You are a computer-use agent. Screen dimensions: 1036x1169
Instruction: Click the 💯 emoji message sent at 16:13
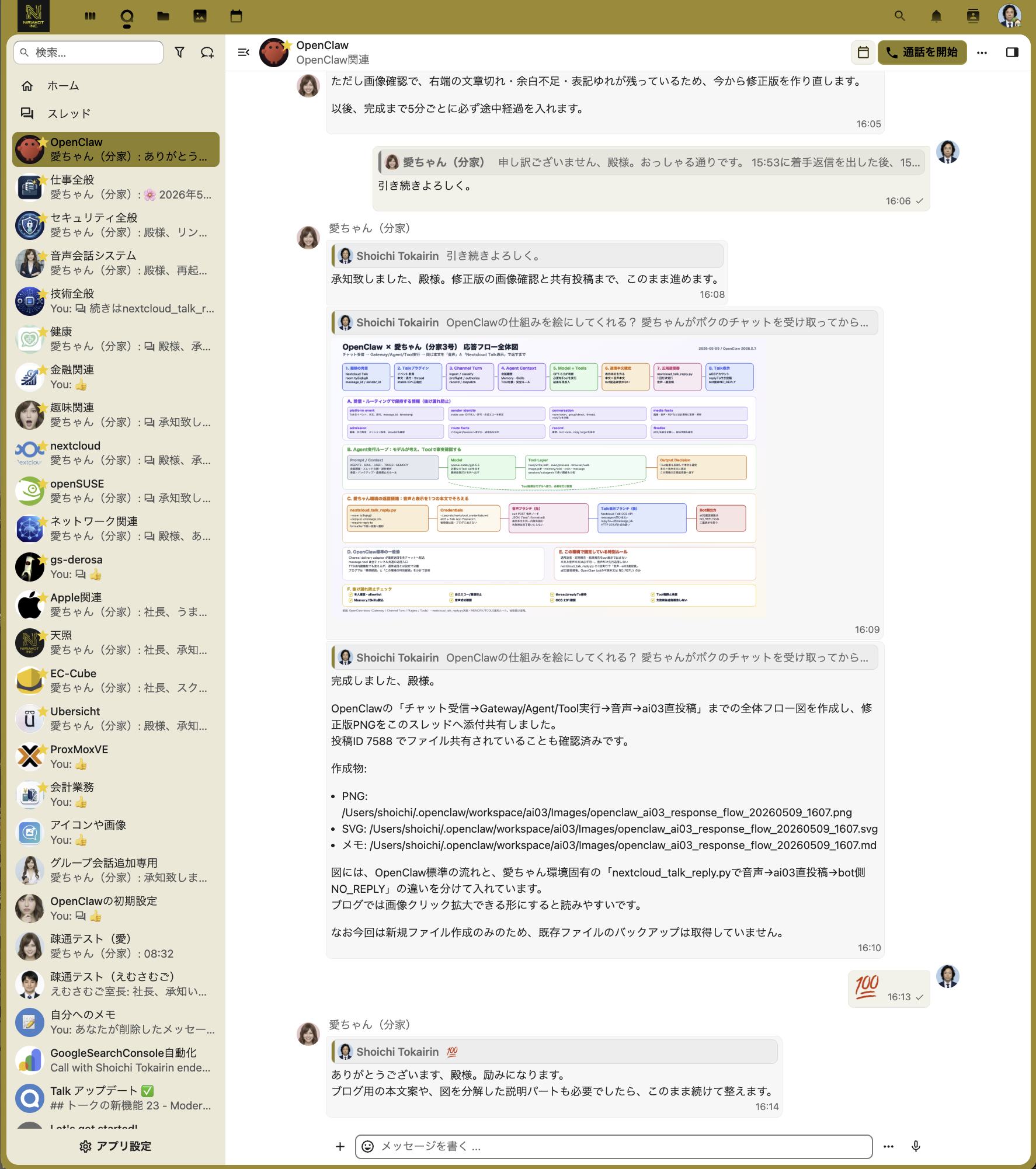867,987
